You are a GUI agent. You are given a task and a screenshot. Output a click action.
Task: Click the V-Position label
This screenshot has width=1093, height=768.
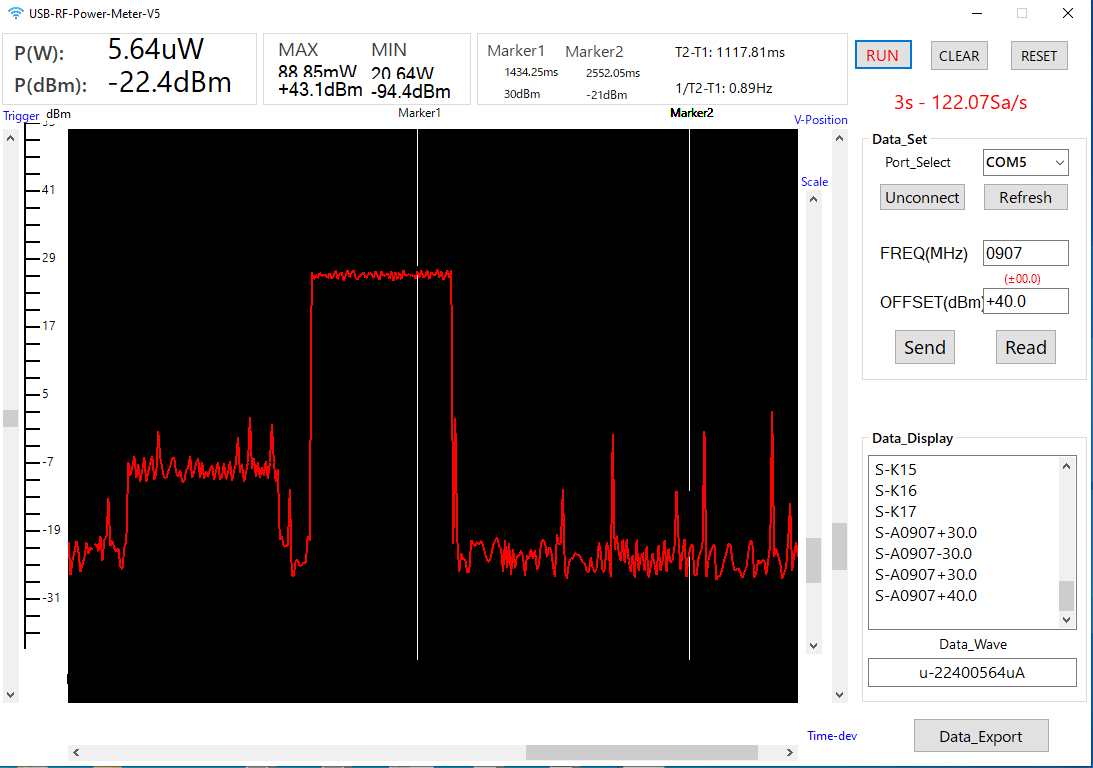tap(820, 120)
